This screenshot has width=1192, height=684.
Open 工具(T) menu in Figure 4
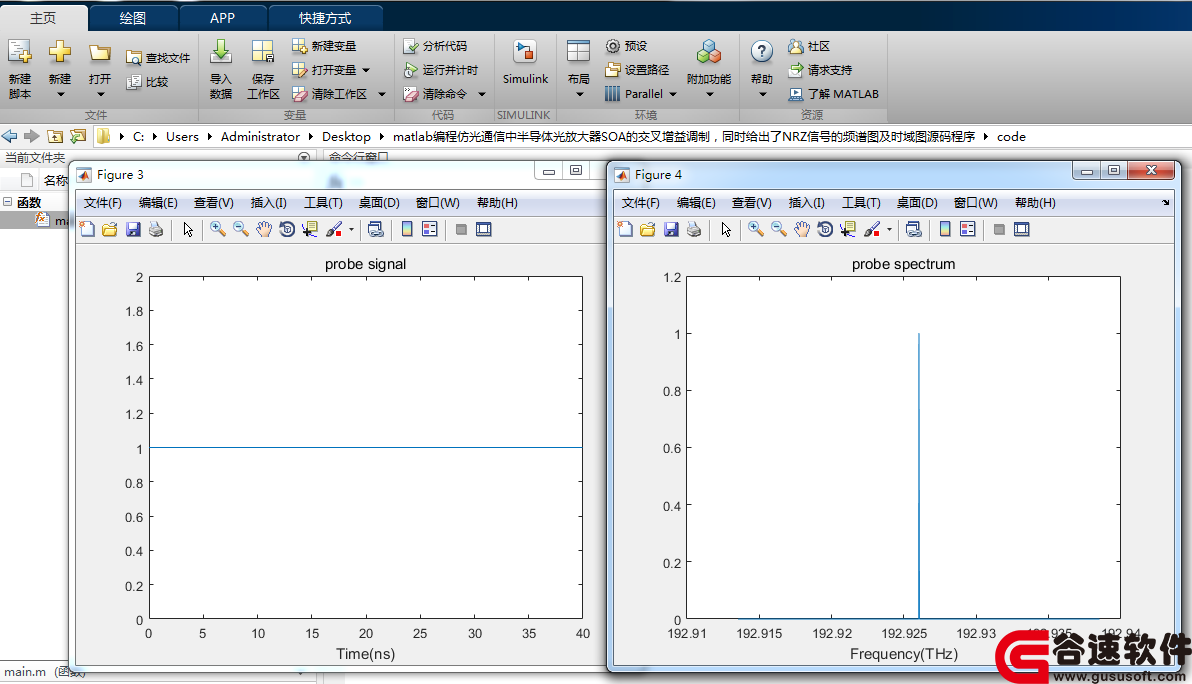click(x=861, y=203)
